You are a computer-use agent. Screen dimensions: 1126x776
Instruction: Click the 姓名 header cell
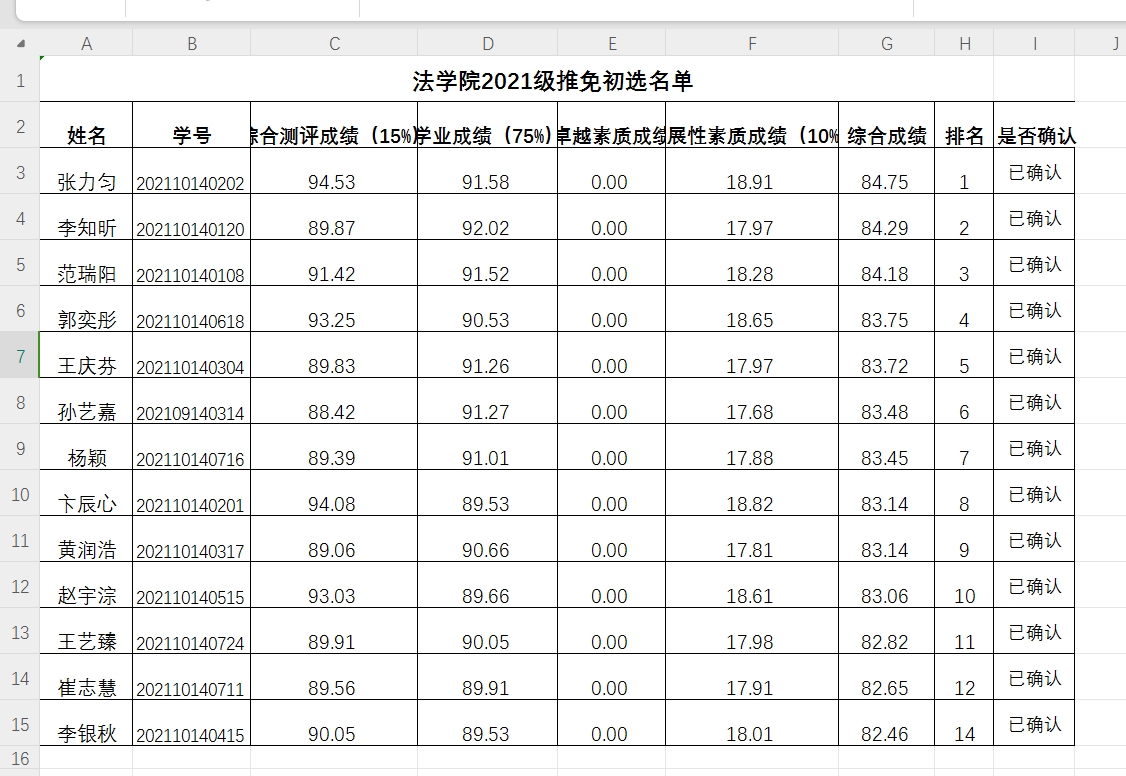click(86, 136)
